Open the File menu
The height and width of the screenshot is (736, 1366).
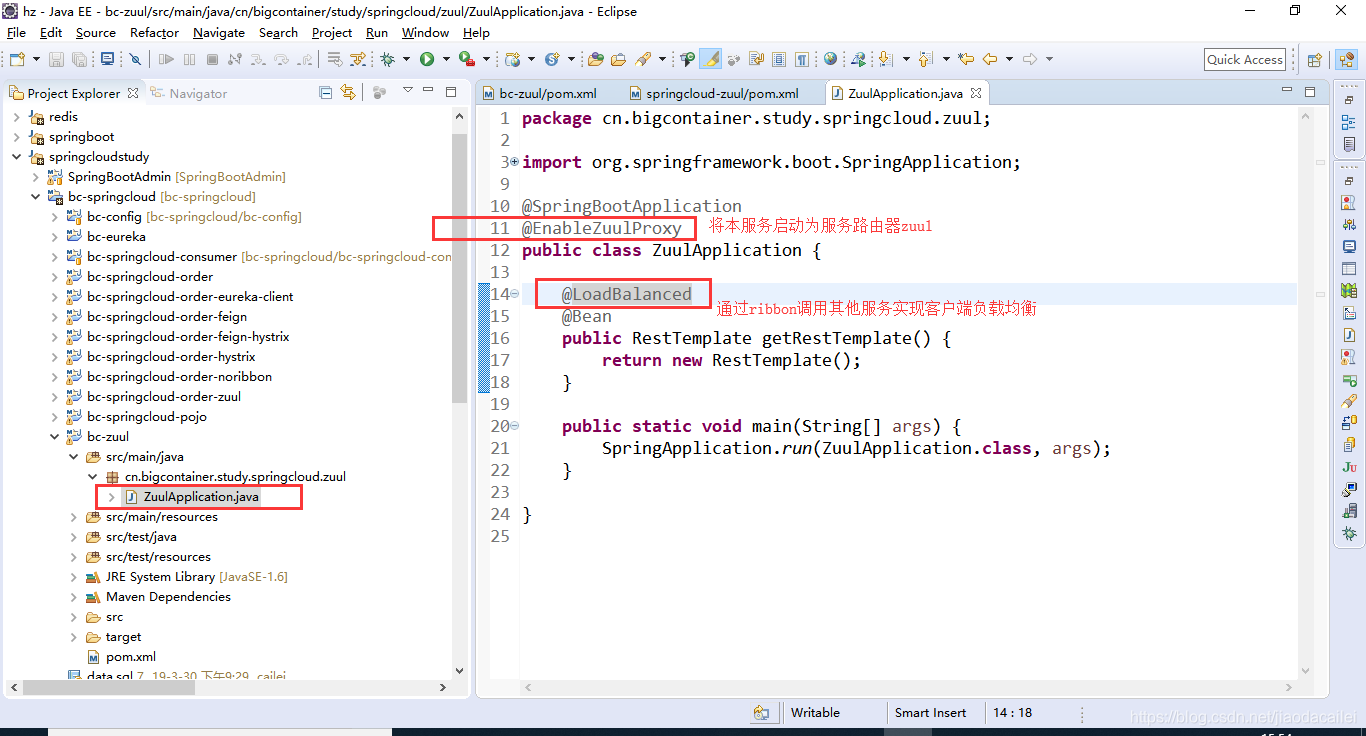pyautogui.click(x=16, y=32)
